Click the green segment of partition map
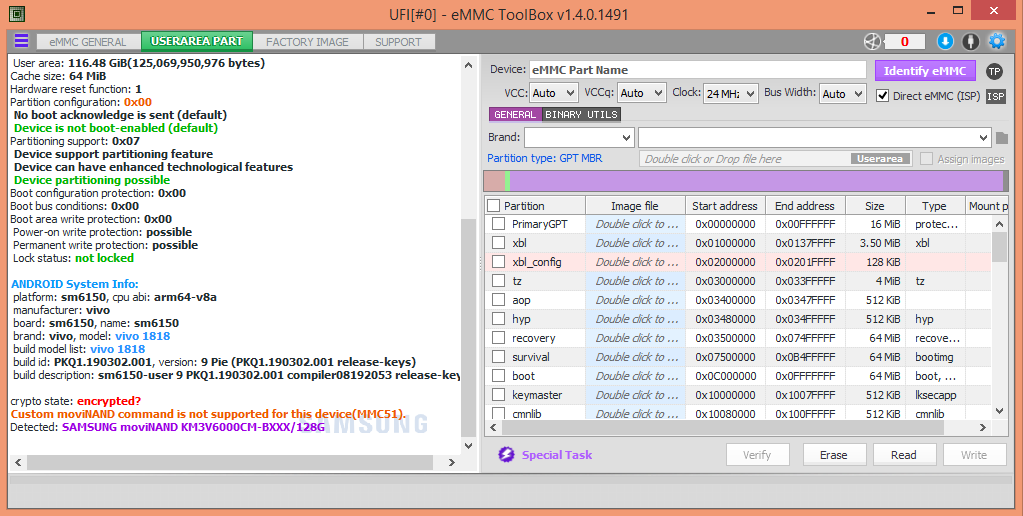This screenshot has width=1023, height=516. tap(508, 181)
